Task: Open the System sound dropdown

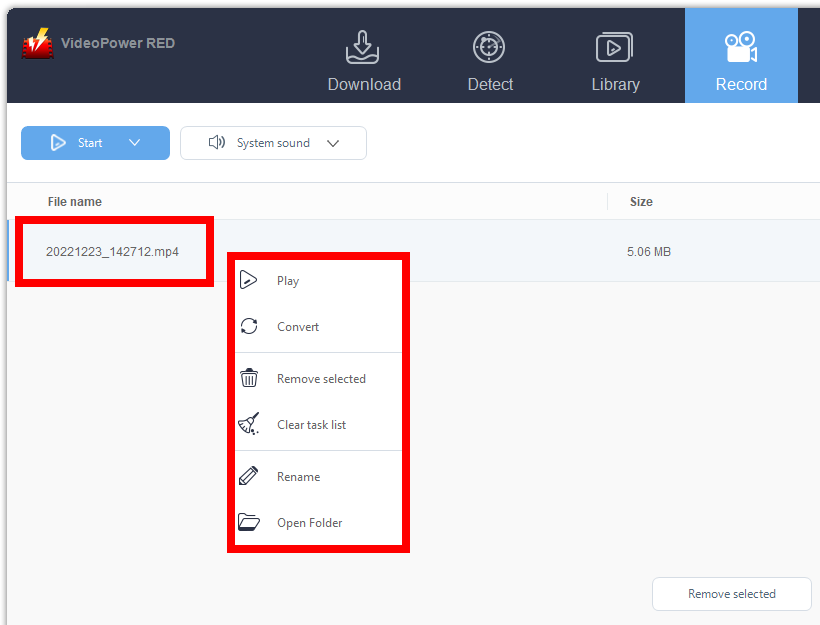Action: pos(274,143)
